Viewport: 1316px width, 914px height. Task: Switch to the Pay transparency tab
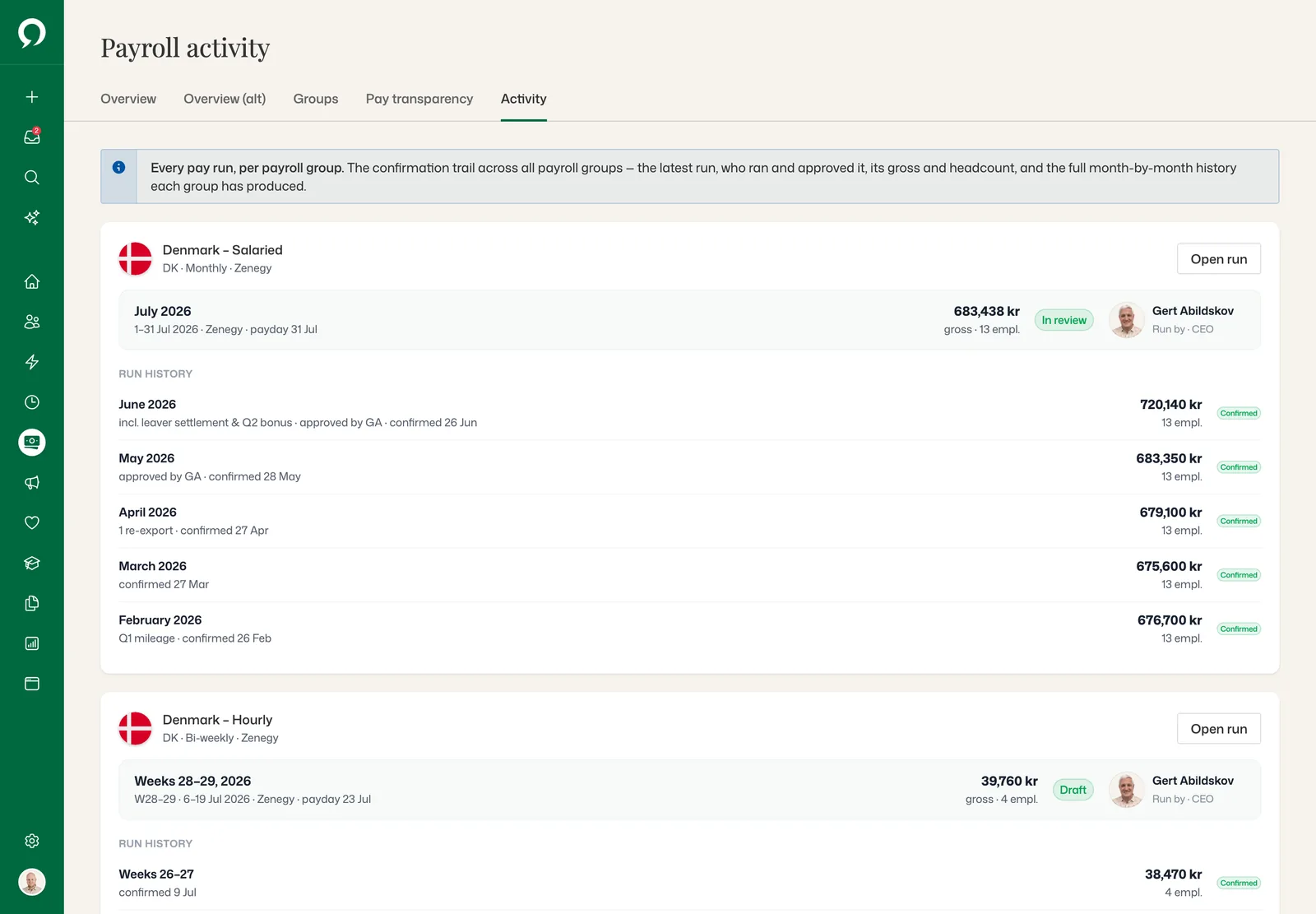tap(419, 99)
